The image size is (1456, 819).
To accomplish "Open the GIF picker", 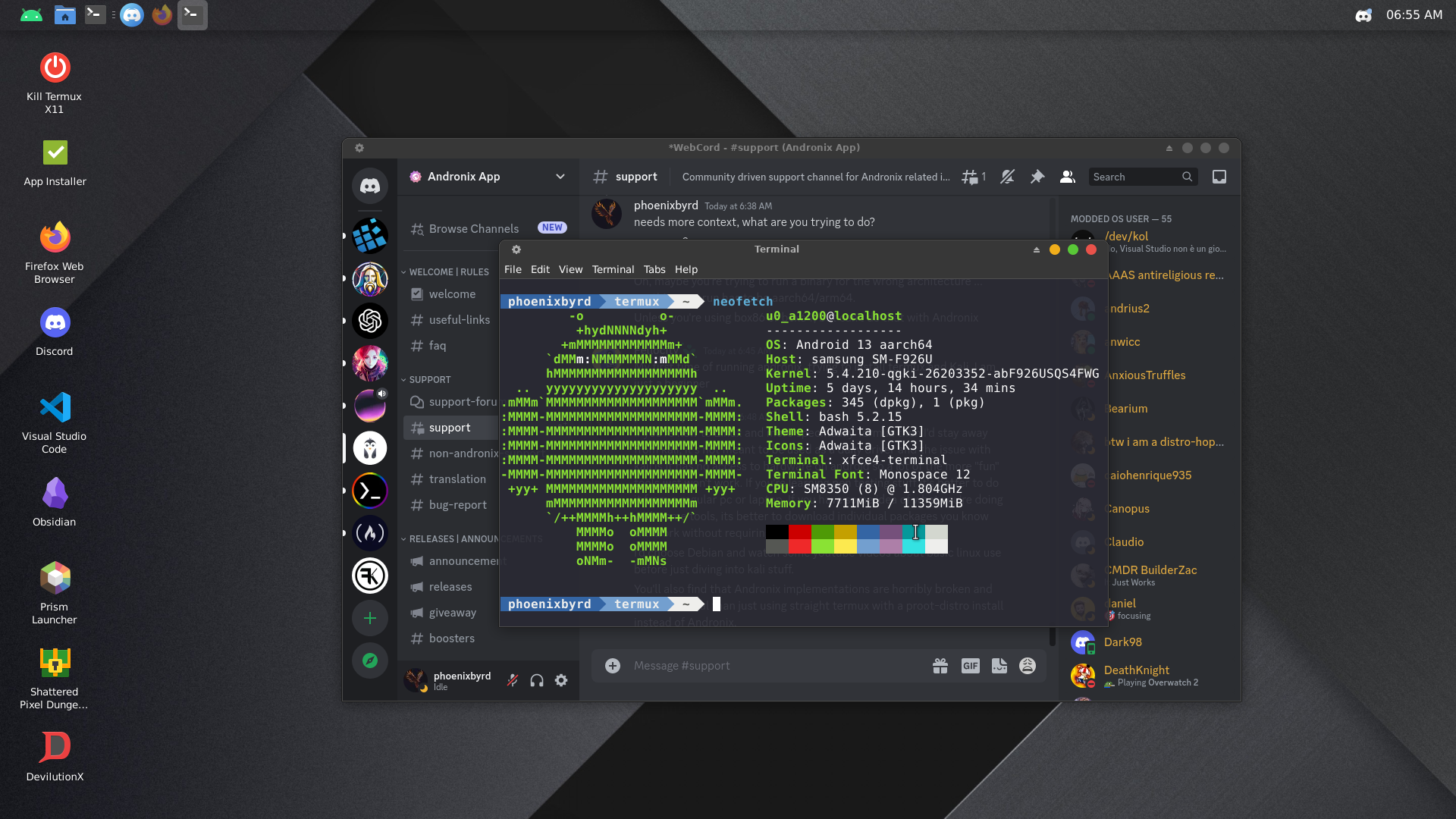I will point(970,665).
